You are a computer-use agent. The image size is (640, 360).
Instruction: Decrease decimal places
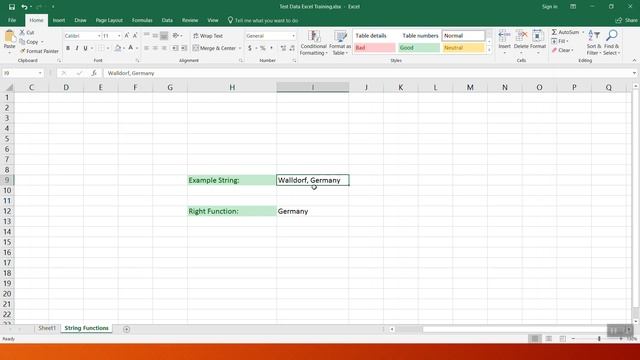(292, 48)
